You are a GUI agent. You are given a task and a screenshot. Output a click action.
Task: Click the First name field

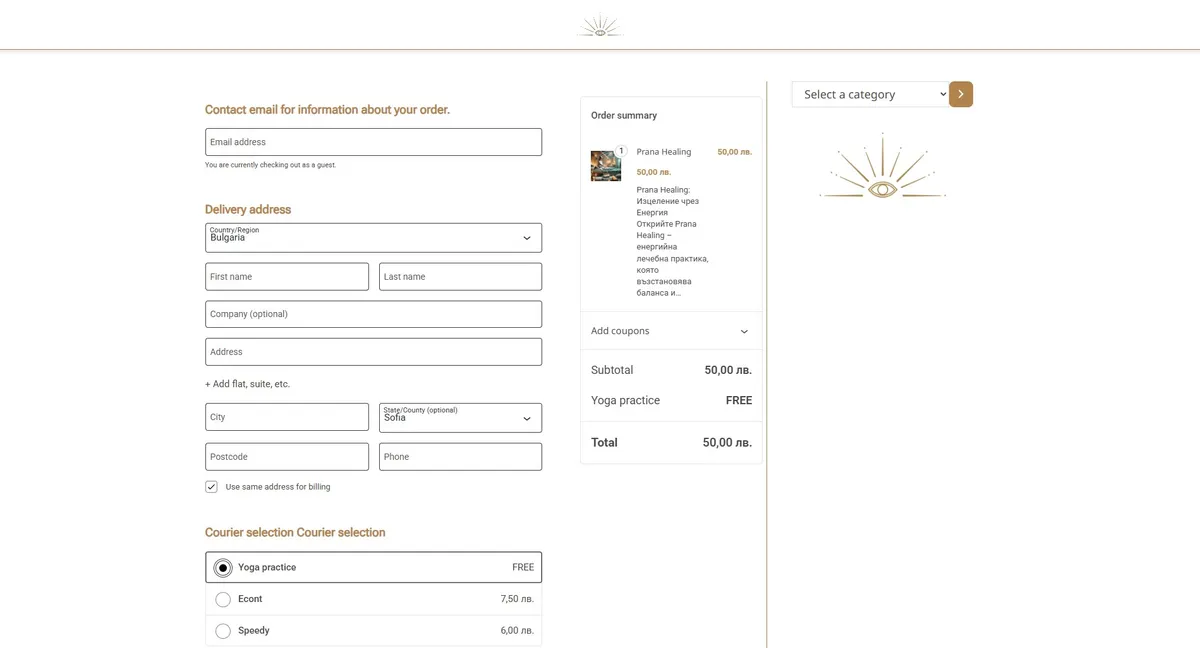(286, 276)
